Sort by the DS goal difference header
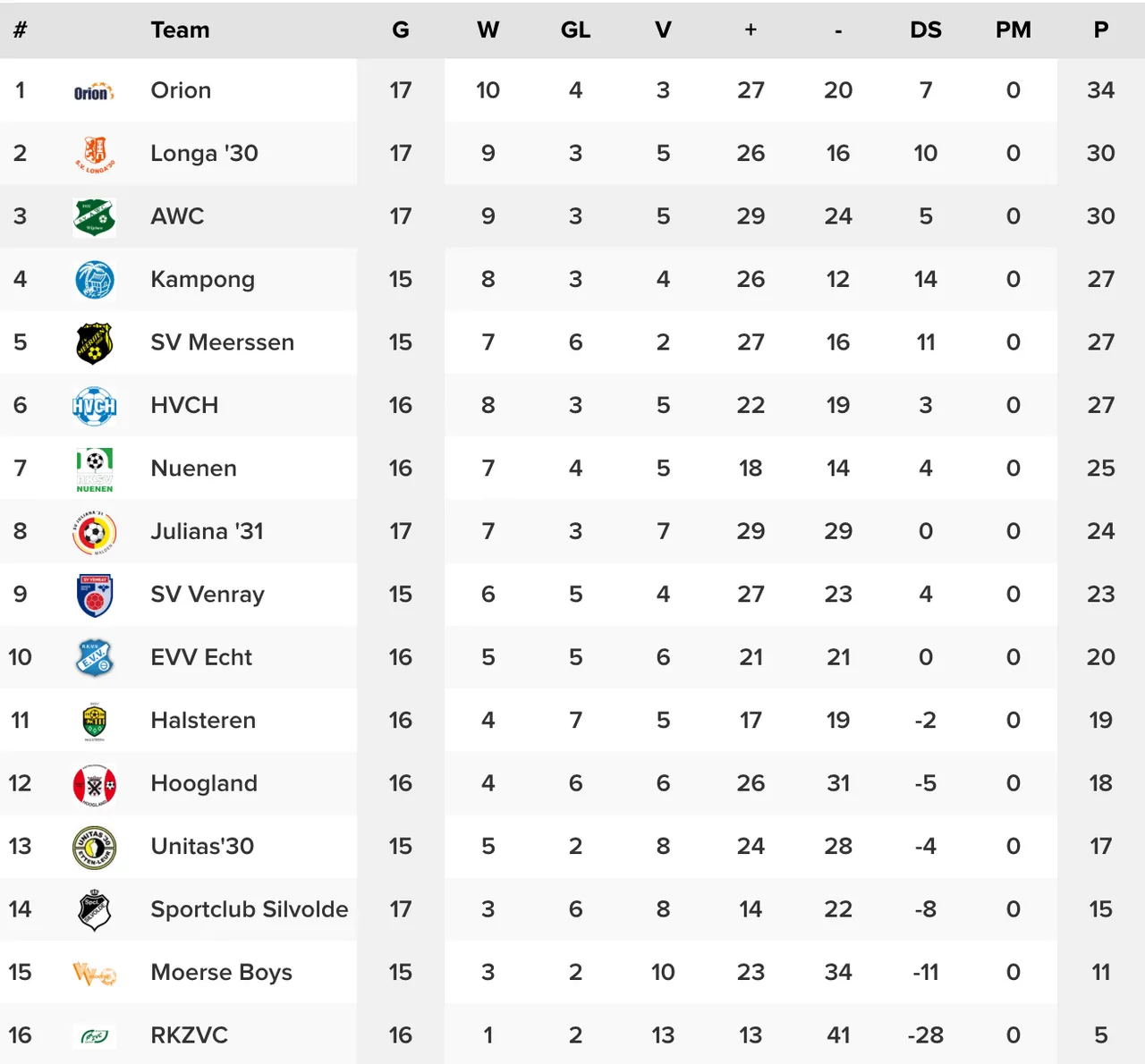The width and height of the screenshot is (1145, 1064). (926, 30)
